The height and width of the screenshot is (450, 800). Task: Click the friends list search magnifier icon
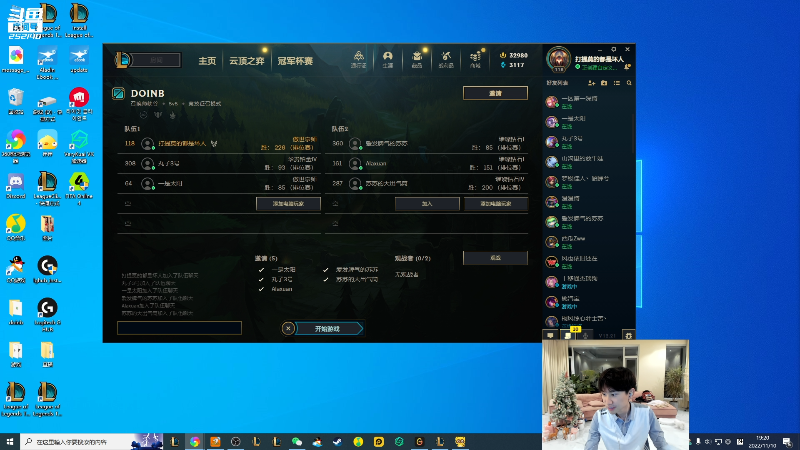click(629, 83)
